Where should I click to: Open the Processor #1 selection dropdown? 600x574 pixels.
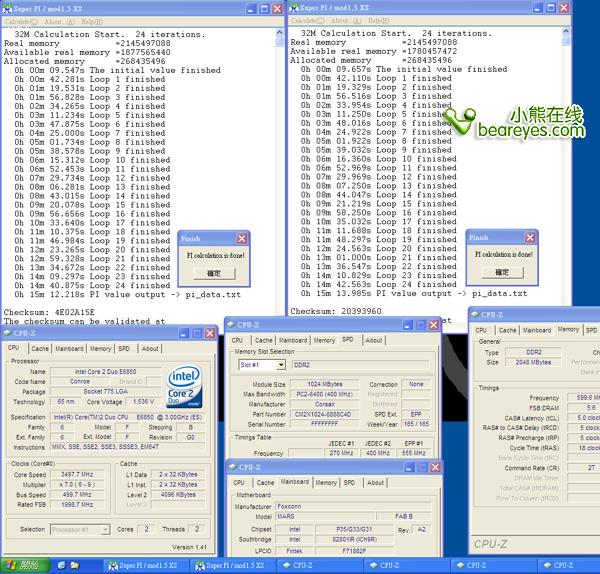click(x=105, y=530)
